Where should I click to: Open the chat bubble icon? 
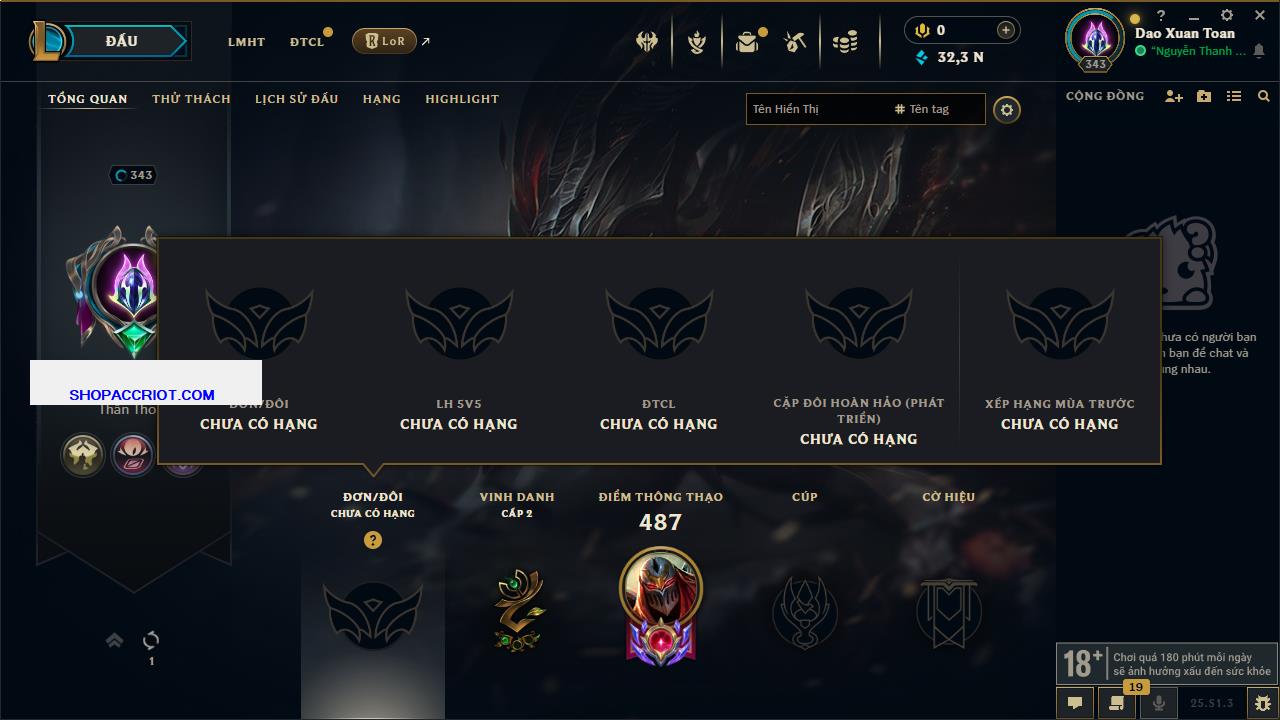pos(1075,703)
